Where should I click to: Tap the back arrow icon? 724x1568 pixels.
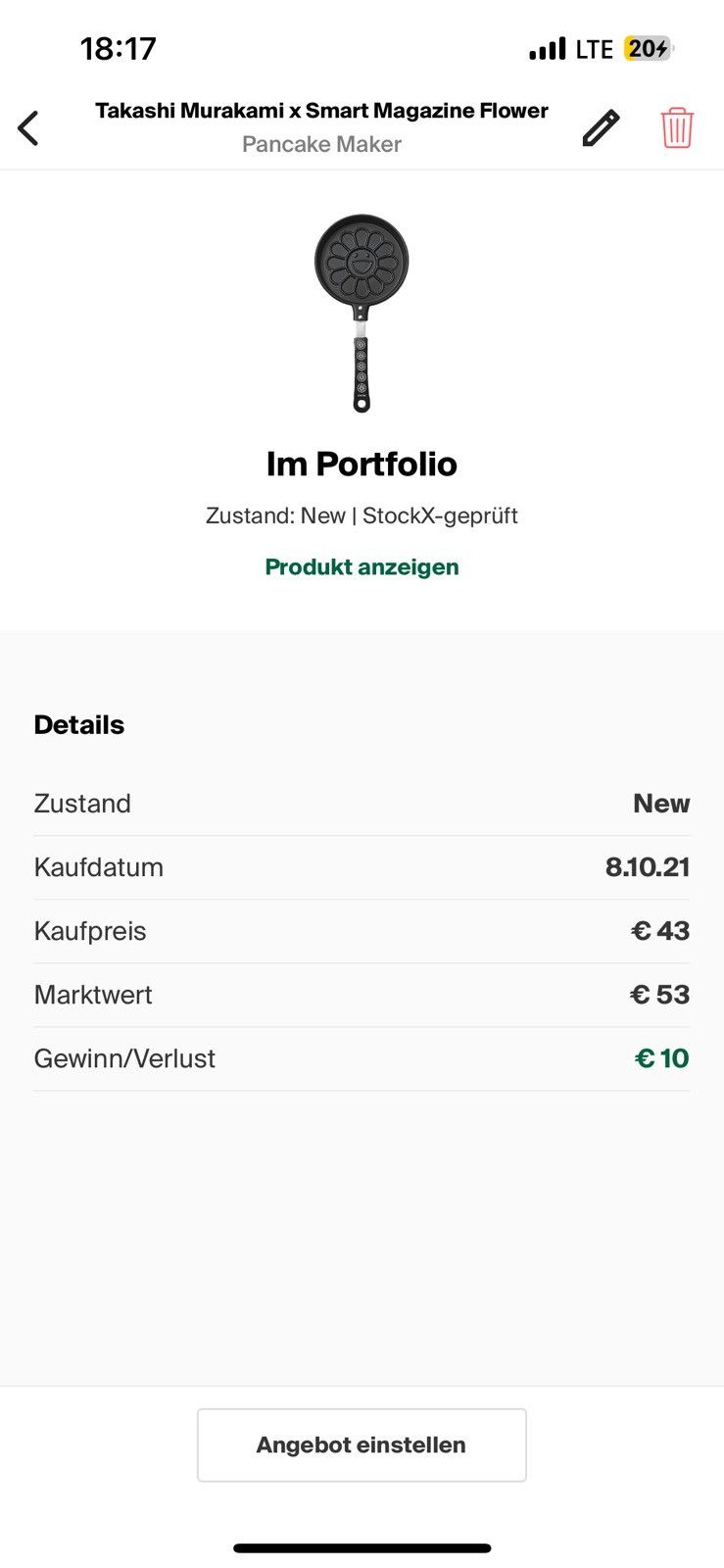tap(28, 127)
